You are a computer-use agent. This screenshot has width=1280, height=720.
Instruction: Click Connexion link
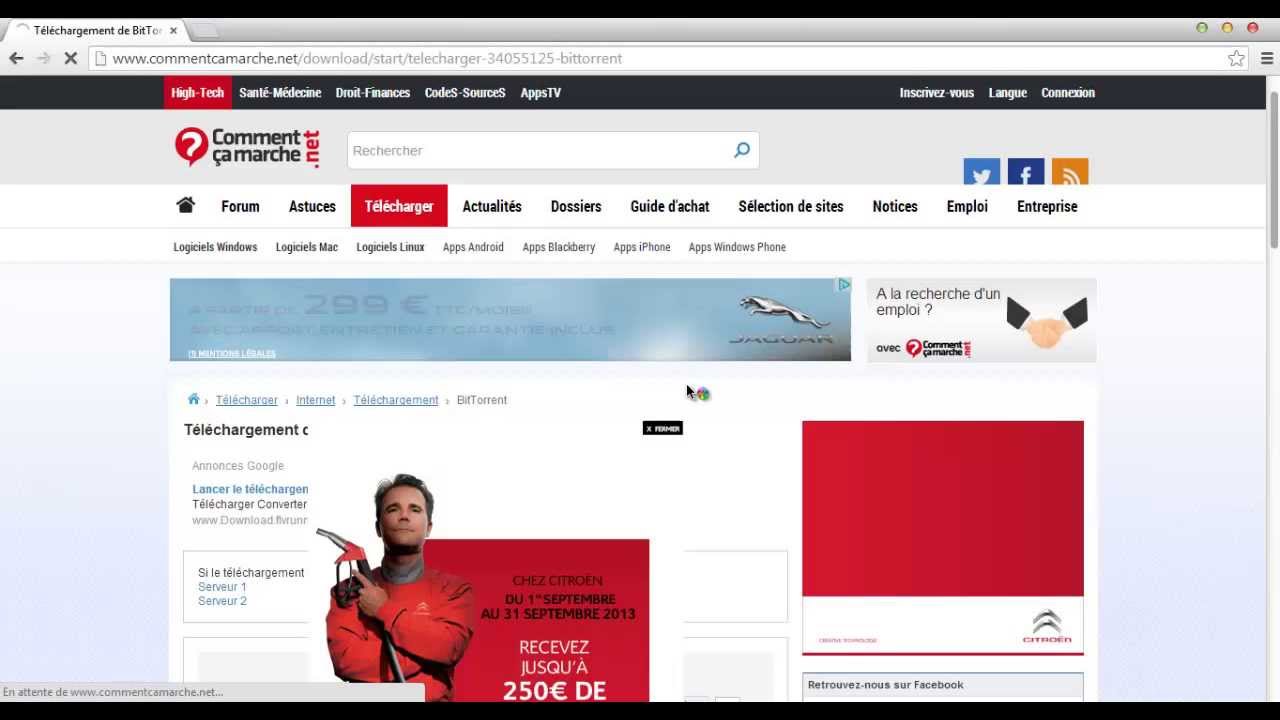1068,92
